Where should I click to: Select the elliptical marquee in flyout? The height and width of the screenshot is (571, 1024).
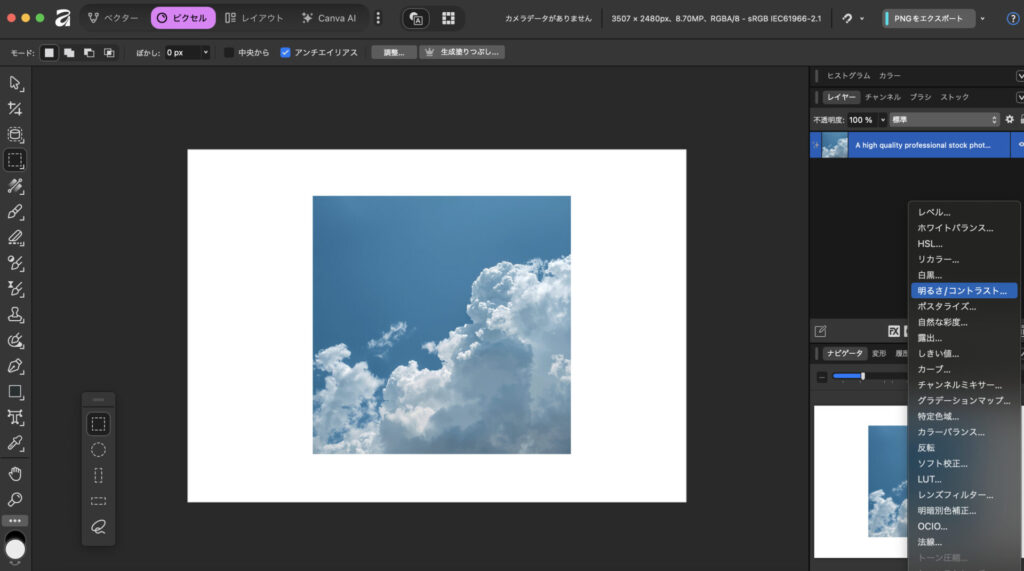pyautogui.click(x=98, y=449)
